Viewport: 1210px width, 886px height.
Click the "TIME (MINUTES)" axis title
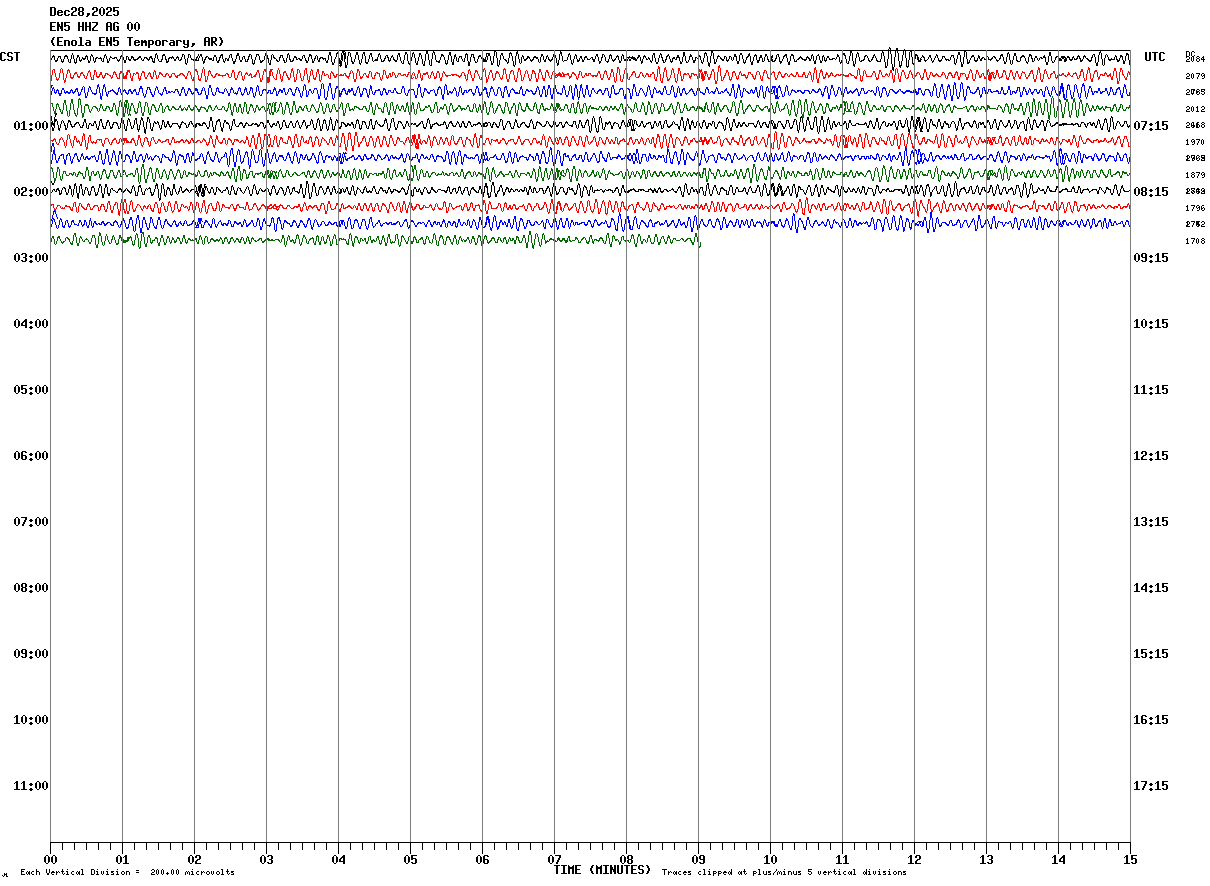(602, 870)
